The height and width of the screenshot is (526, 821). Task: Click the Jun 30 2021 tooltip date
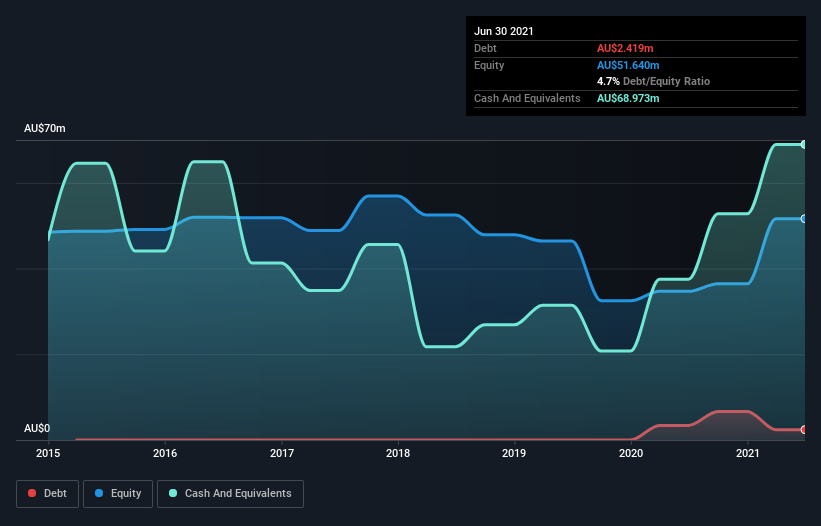click(x=504, y=31)
